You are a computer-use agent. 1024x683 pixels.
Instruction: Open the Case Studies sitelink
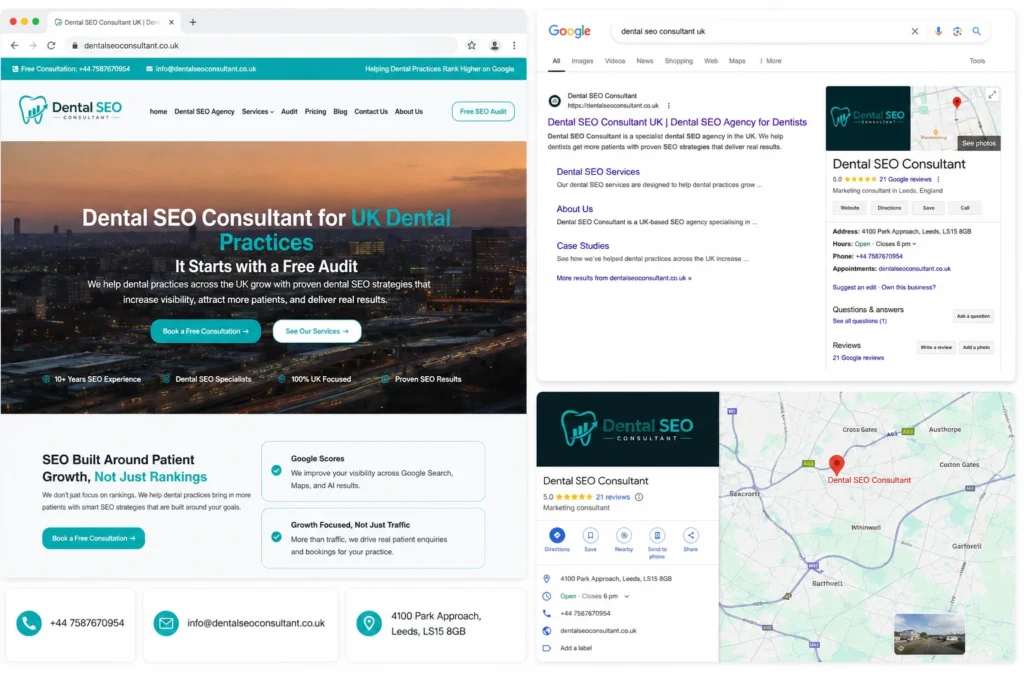point(583,246)
